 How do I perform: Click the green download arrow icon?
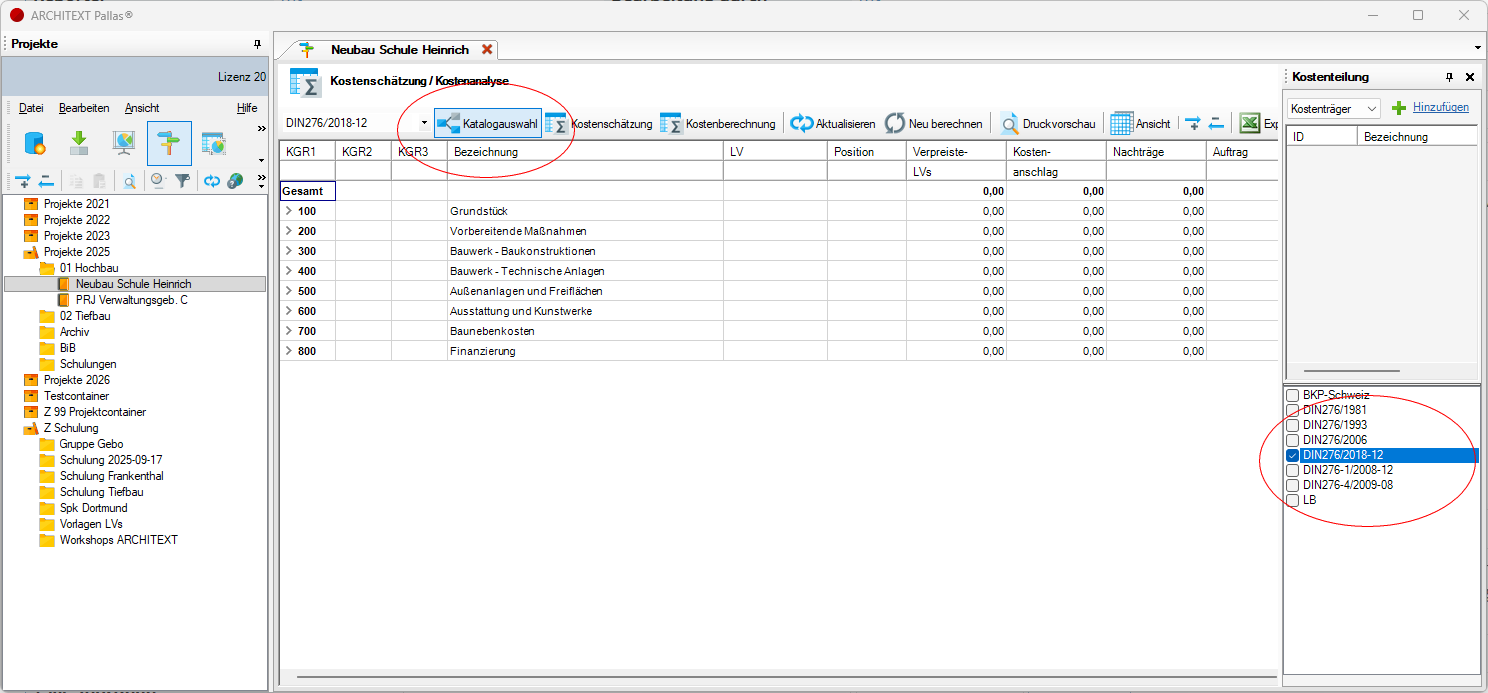[x=79, y=144]
